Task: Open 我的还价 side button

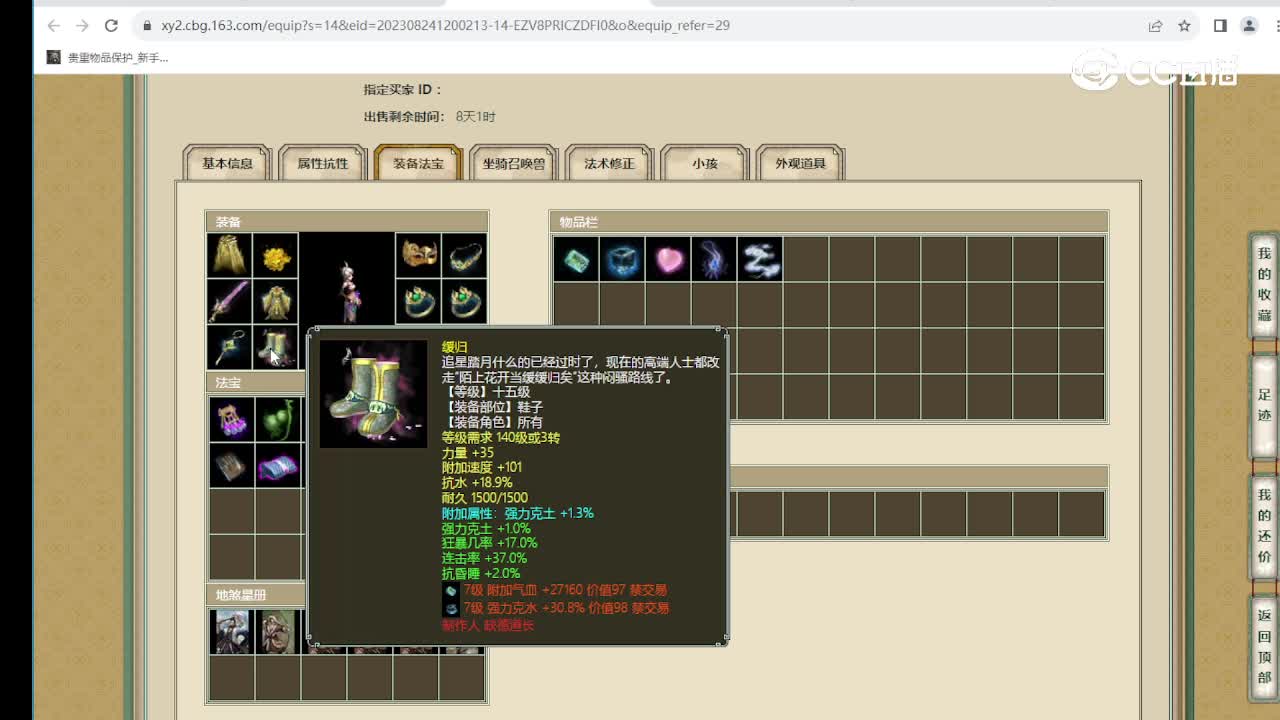Action: [x=1264, y=527]
